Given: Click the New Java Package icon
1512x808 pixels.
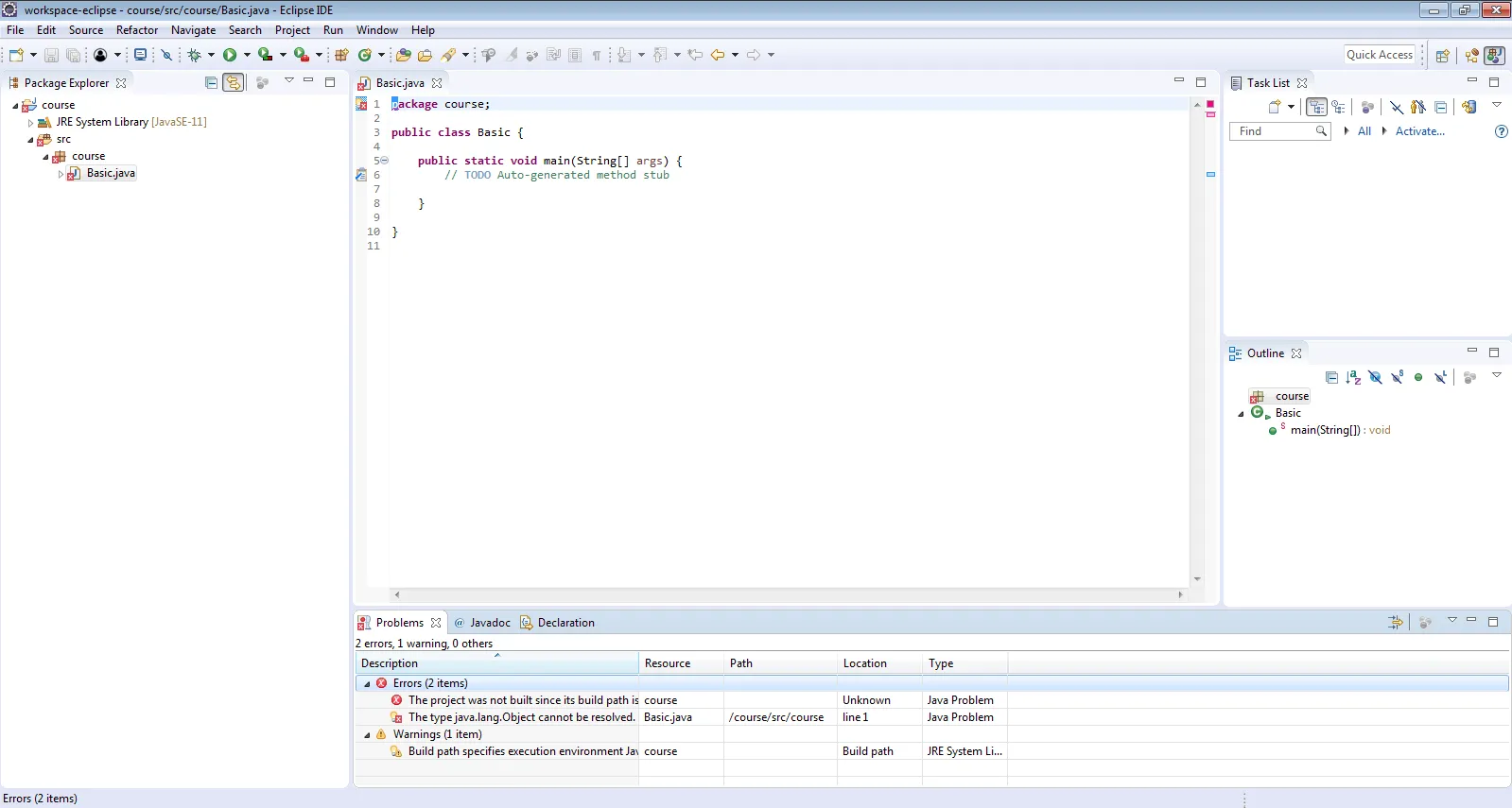Looking at the screenshot, I should tap(341, 55).
